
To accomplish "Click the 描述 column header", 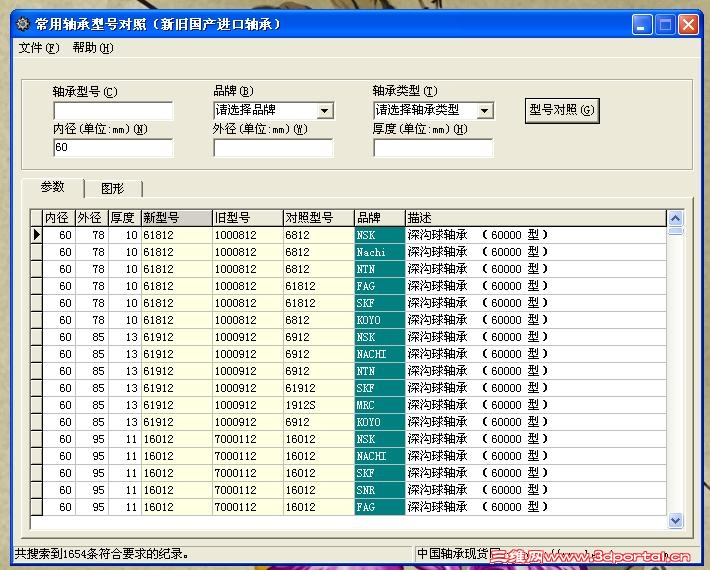I will pyautogui.click(x=536, y=218).
